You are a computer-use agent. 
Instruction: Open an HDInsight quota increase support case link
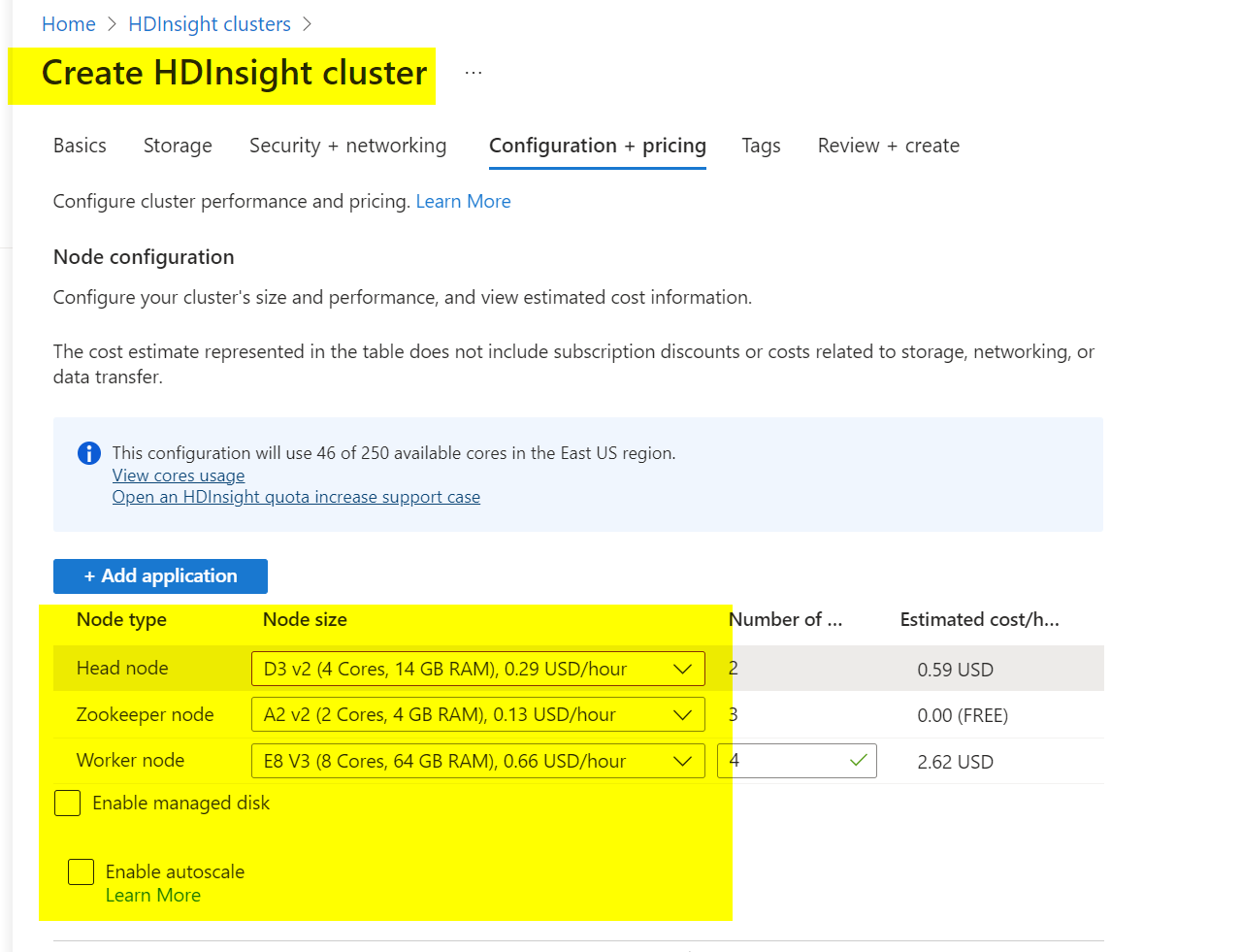coord(296,497)
